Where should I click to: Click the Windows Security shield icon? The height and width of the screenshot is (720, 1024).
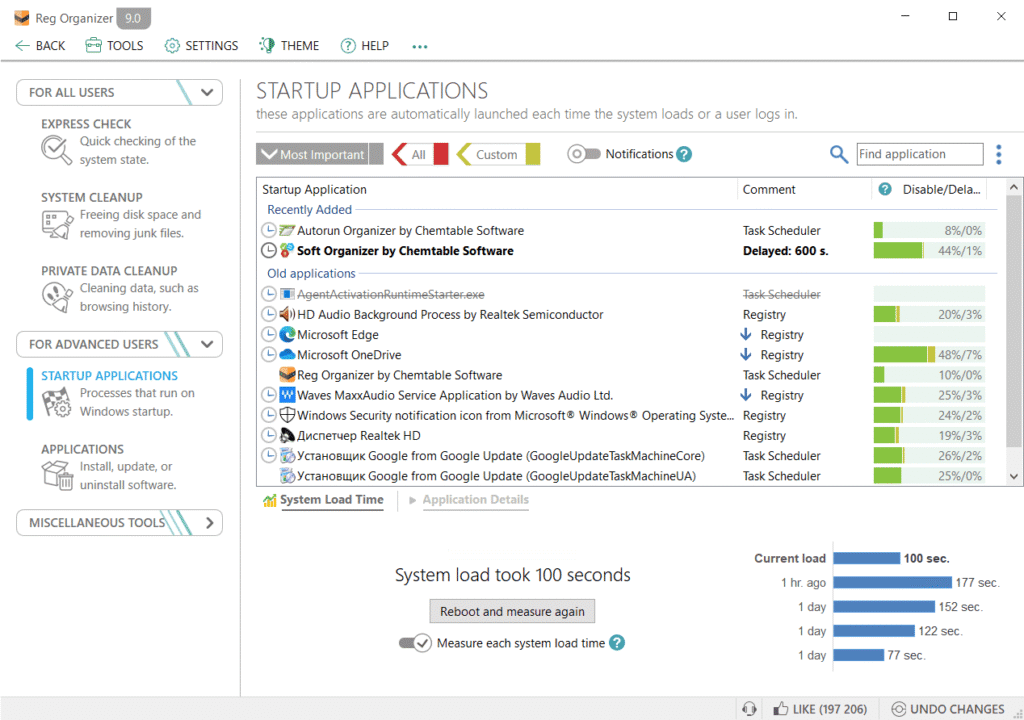point(287,415)
